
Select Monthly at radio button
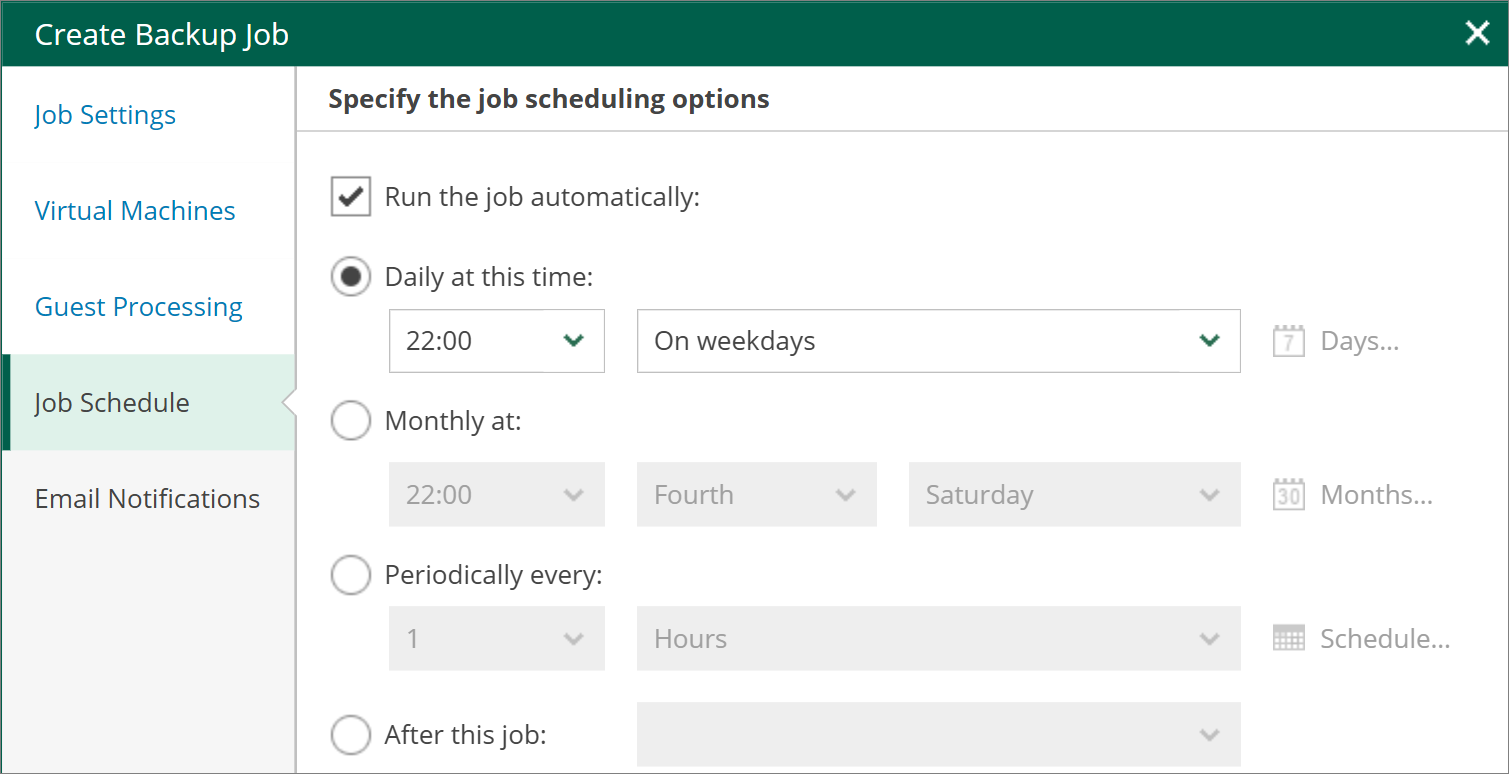[351, 421]
